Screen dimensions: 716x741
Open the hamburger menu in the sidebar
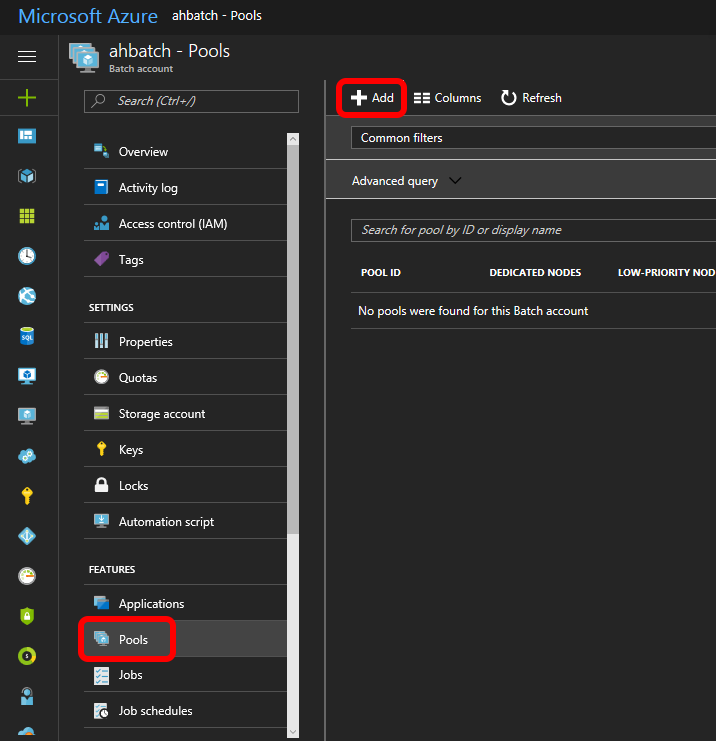27,57
